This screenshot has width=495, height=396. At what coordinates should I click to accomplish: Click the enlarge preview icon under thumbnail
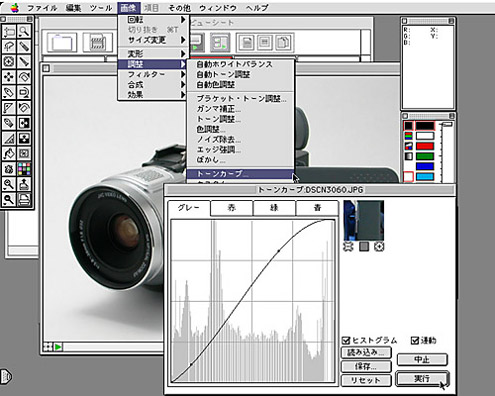[379, 247]
